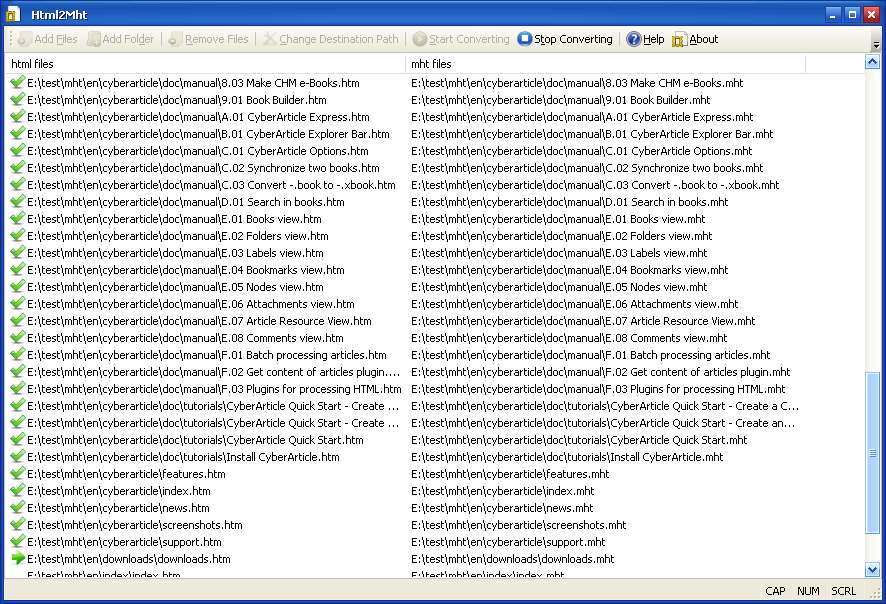Click the Html2Mht title bar app icon
Image resolution: width=886 pixels, height=604 pixels.
point(13,14)
